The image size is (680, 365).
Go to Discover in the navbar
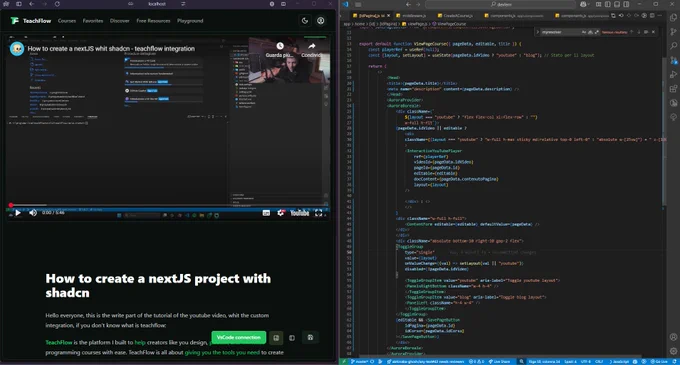[x=120, y=21]
